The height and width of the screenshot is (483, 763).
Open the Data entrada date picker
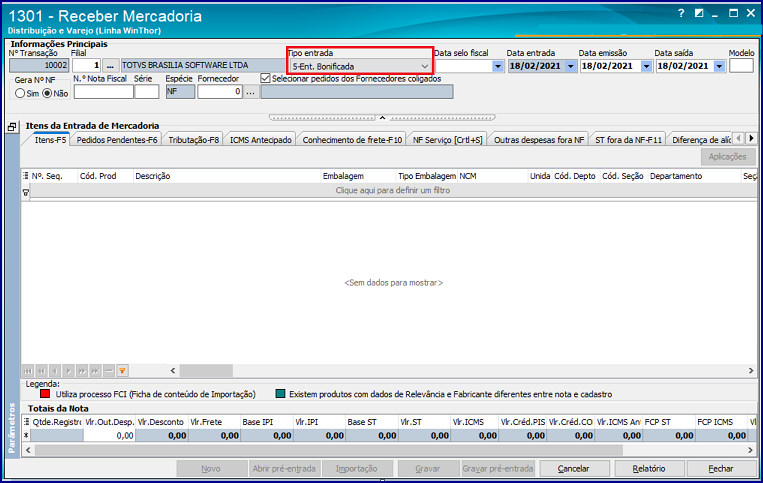(x=571, y=66)
